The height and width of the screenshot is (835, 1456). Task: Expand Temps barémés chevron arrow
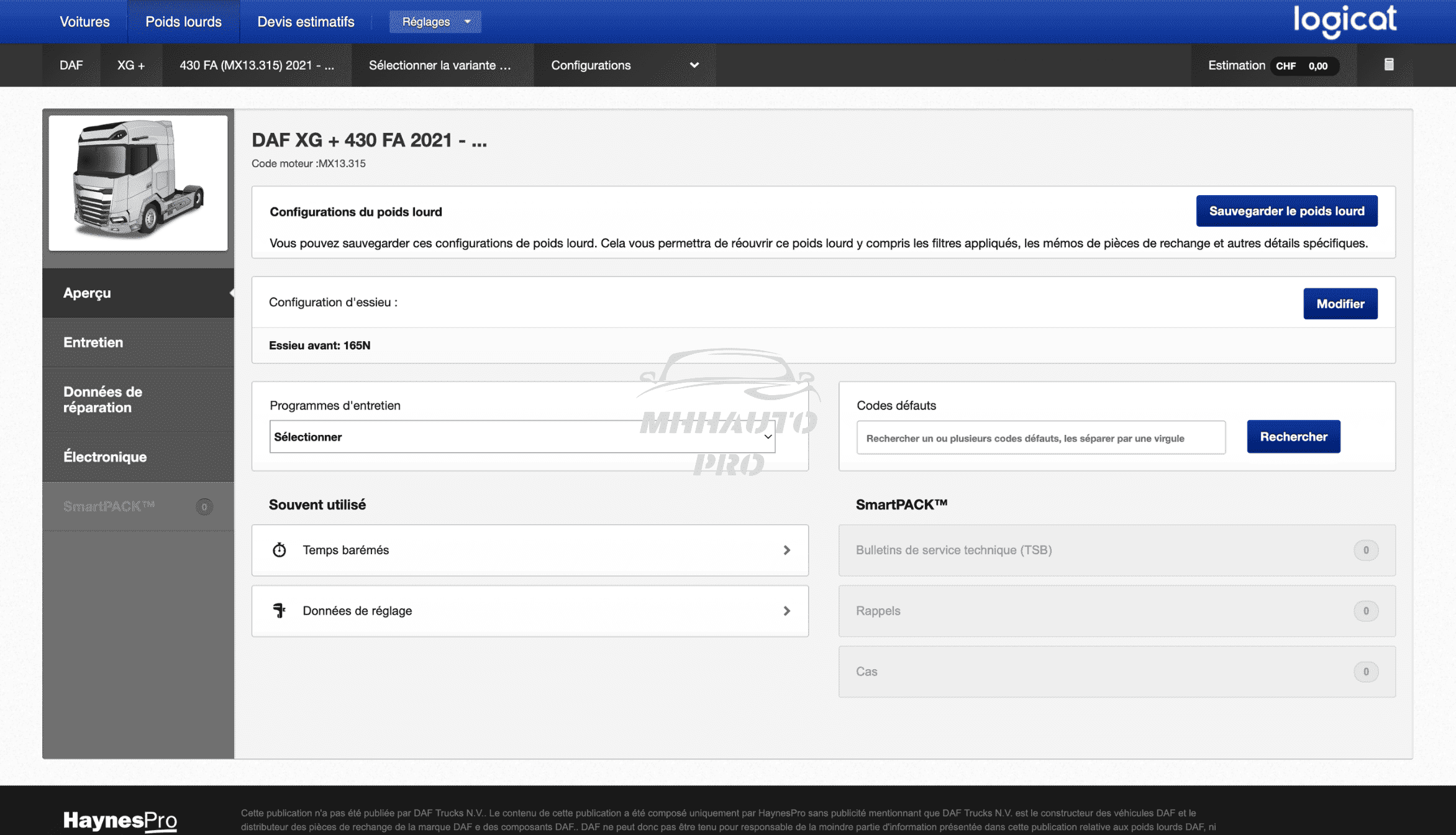[x=786, y=550]
